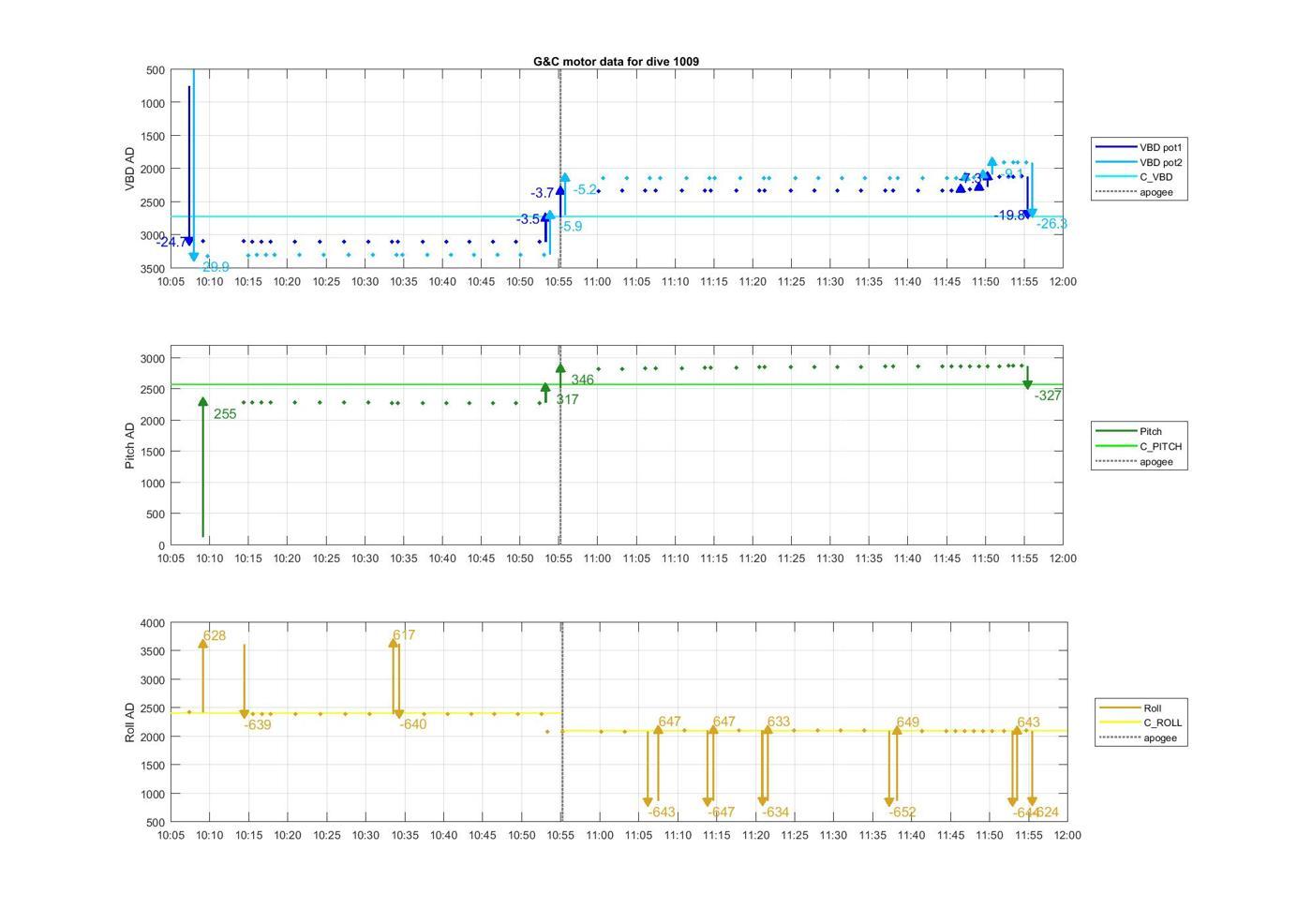Click the '649' roll data label
Image resolution: width=1312 pixels, height=924 pixels.
click(908, 723)
